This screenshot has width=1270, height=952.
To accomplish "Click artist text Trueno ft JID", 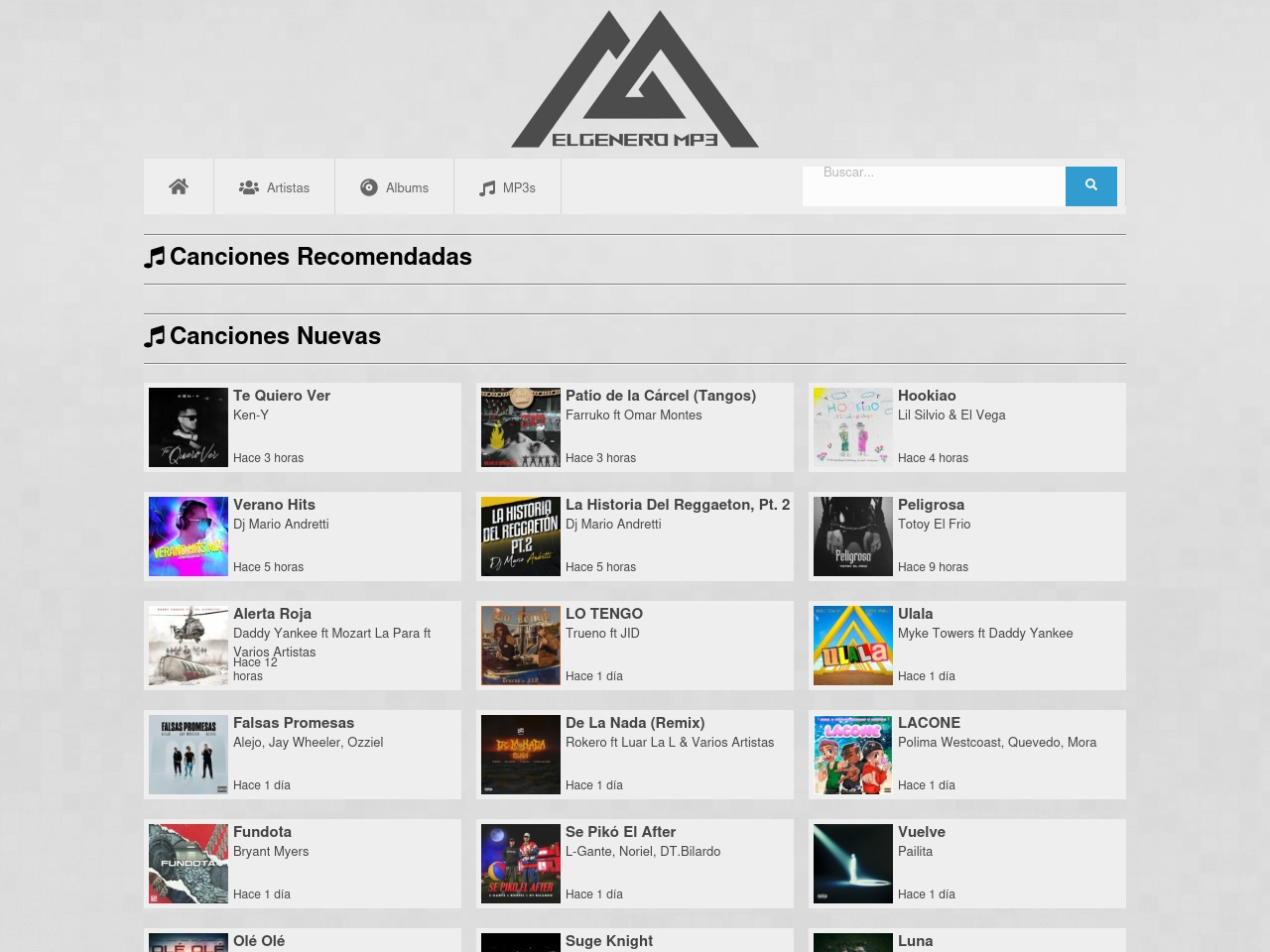I will [602, 634].
